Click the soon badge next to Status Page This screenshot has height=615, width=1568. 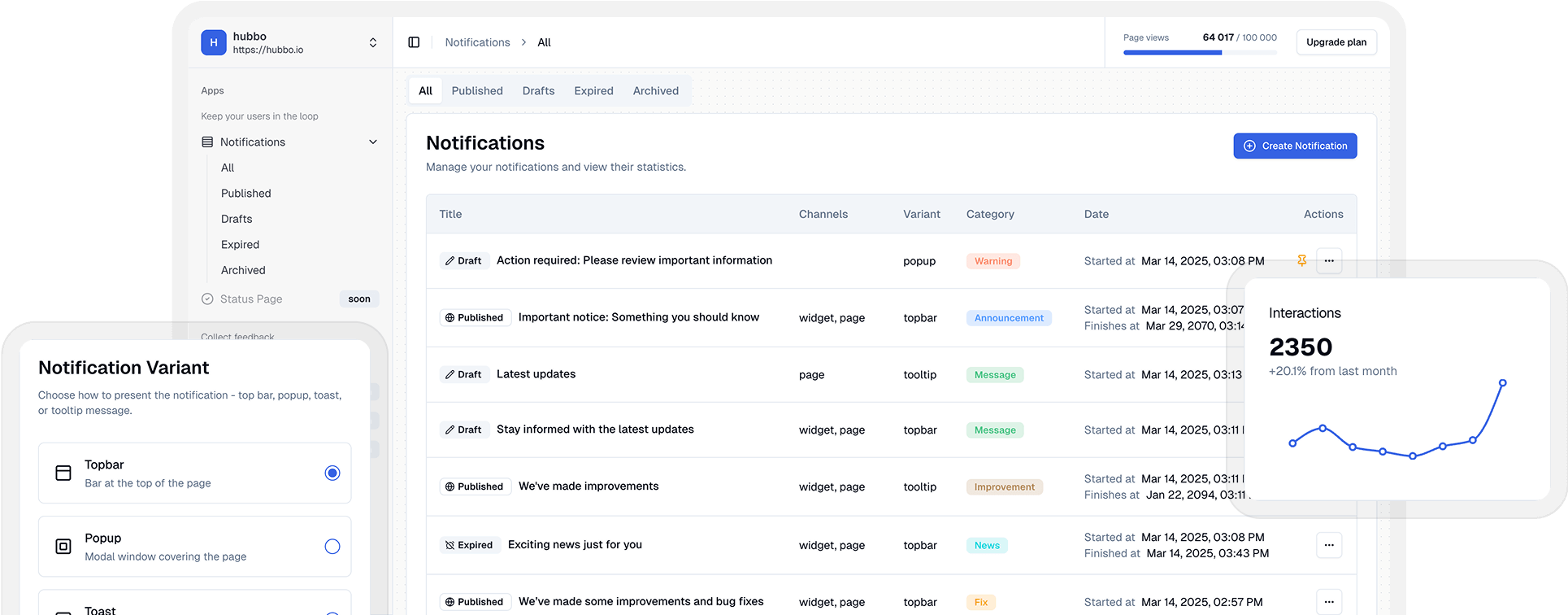click(359, 299)
